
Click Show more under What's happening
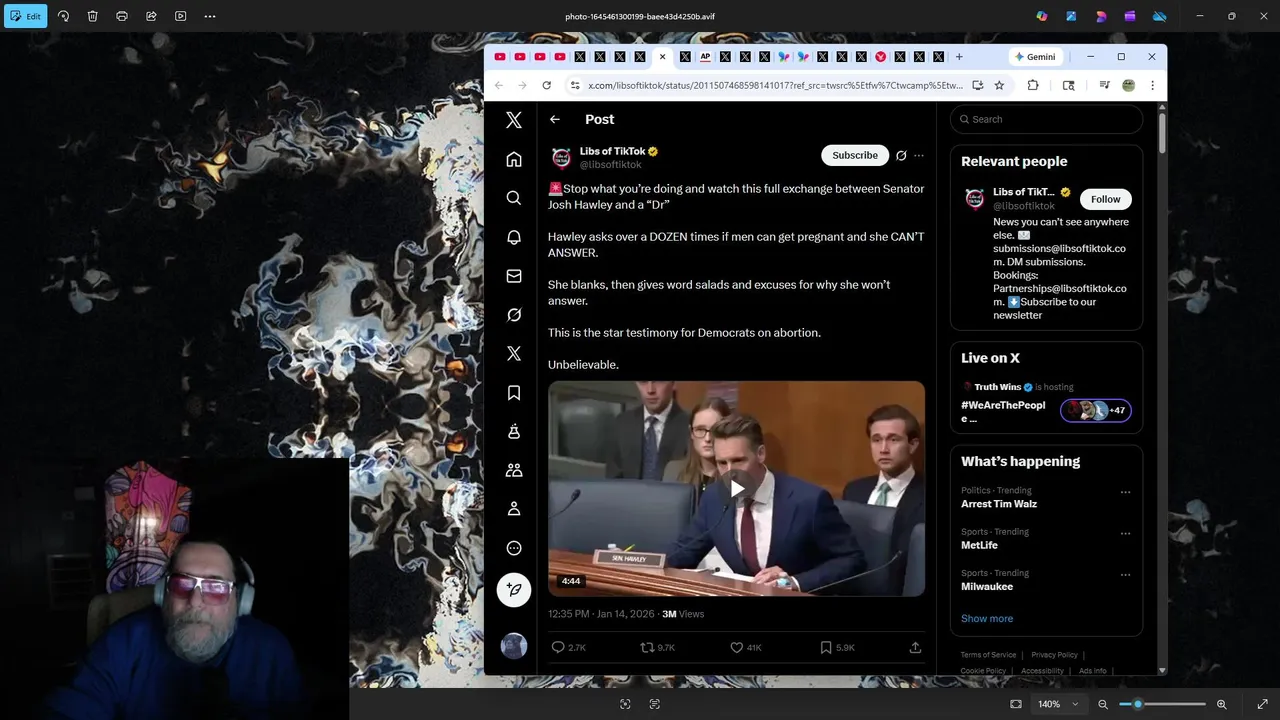987,619
